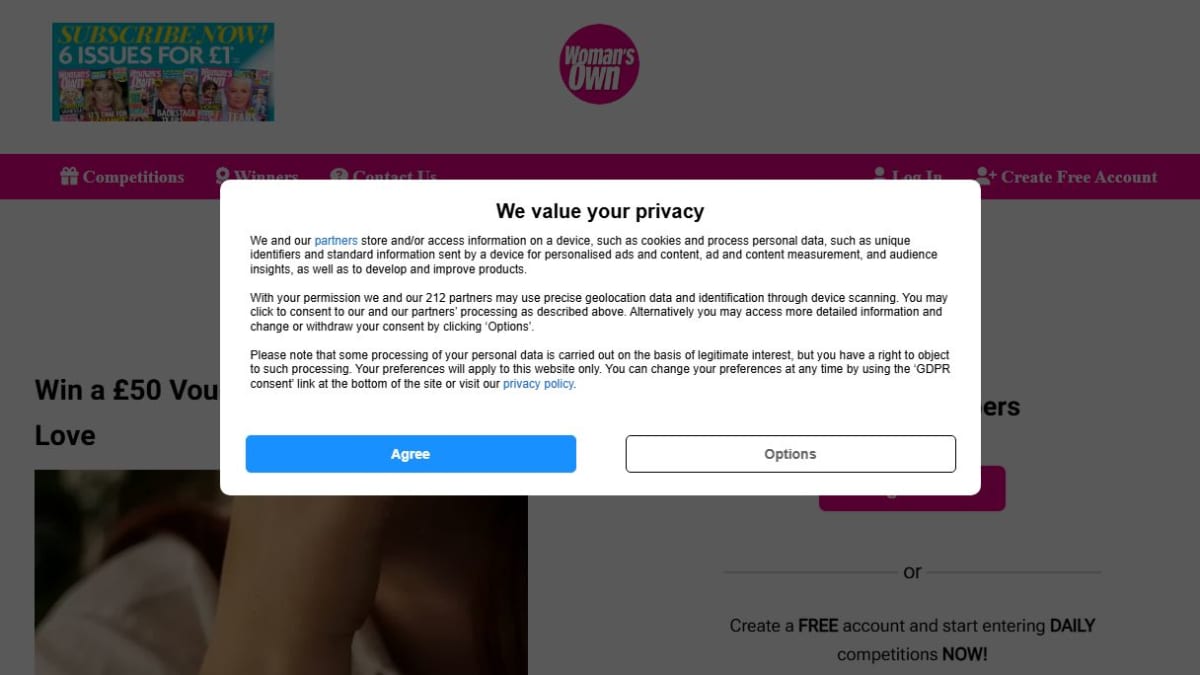Click the Contact Us question mark icon

339,176
